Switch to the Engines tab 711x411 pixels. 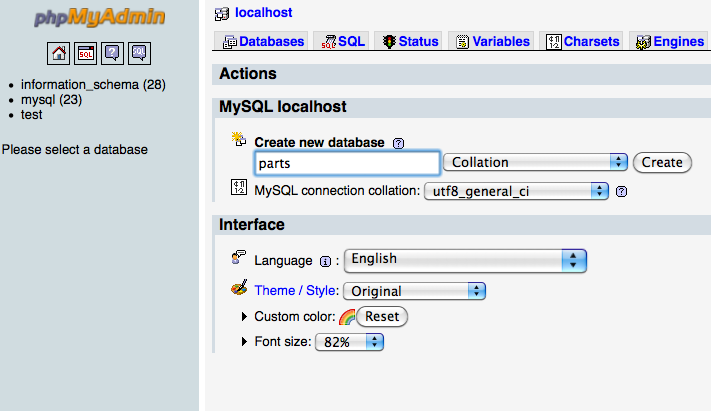(x=669, y=41)
